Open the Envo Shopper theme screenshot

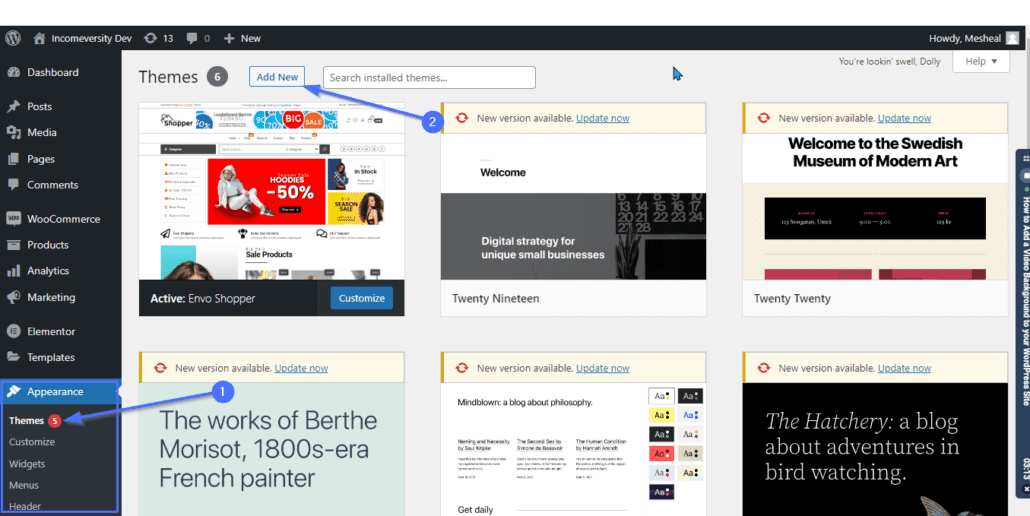pyautogui.click(x=271, y=191)
